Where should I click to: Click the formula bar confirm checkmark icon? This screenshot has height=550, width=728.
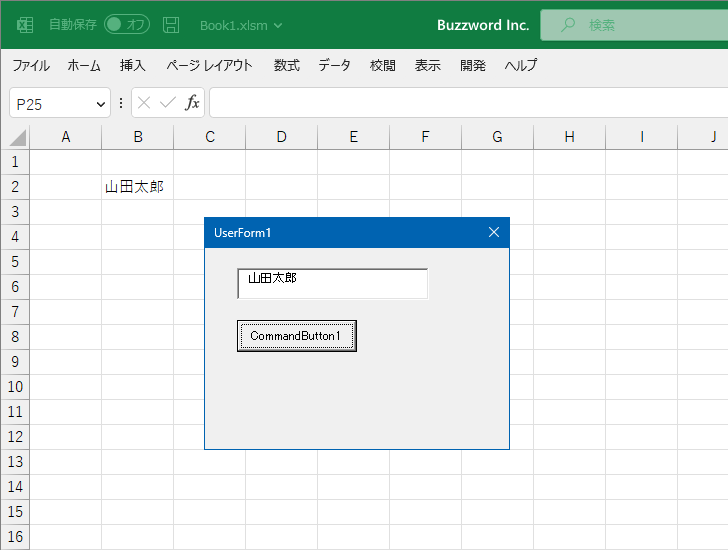(x=168, y=102)
